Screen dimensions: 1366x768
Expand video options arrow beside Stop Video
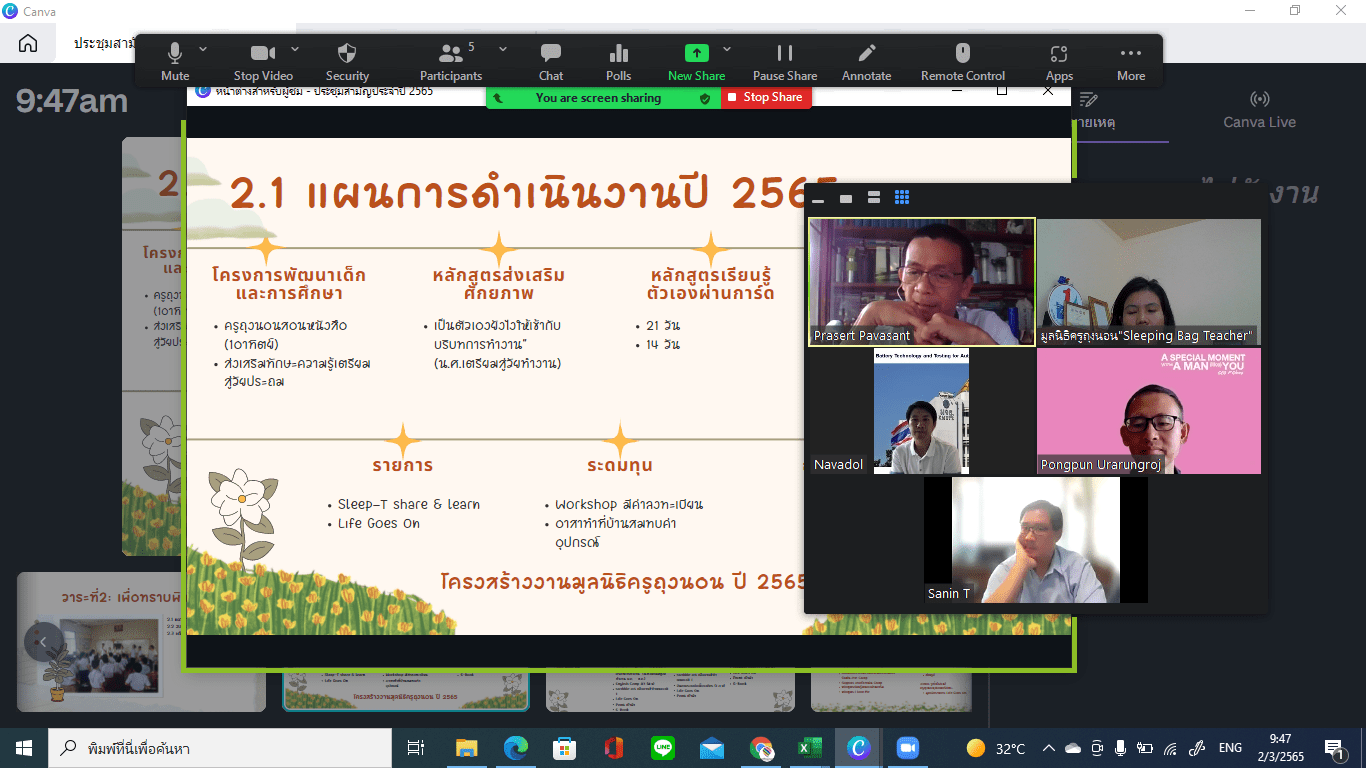click(x=295, y=49)
